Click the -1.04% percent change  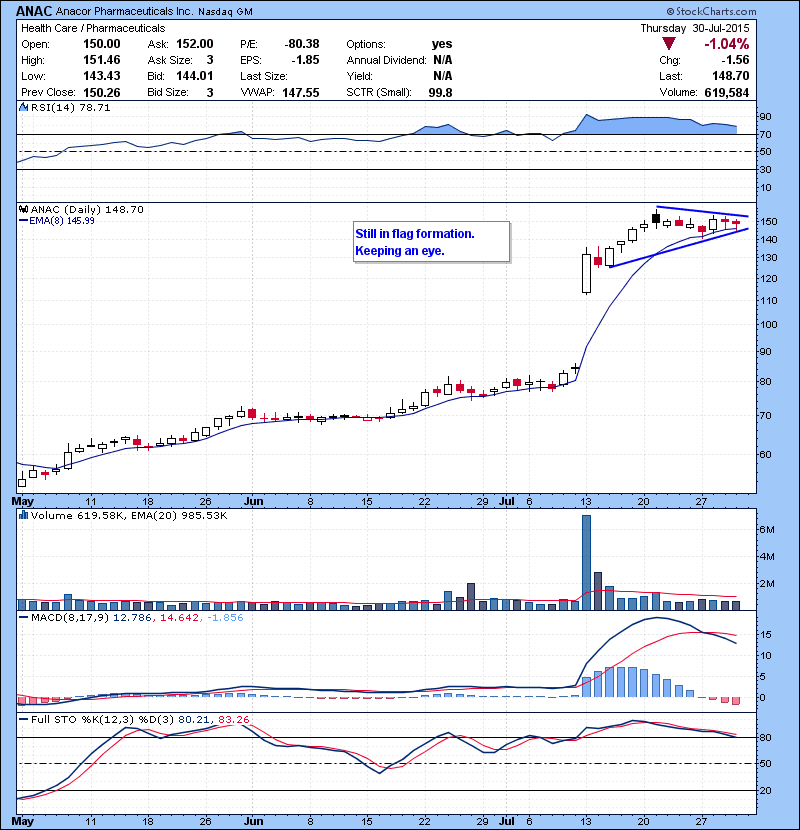click(726, 44)
